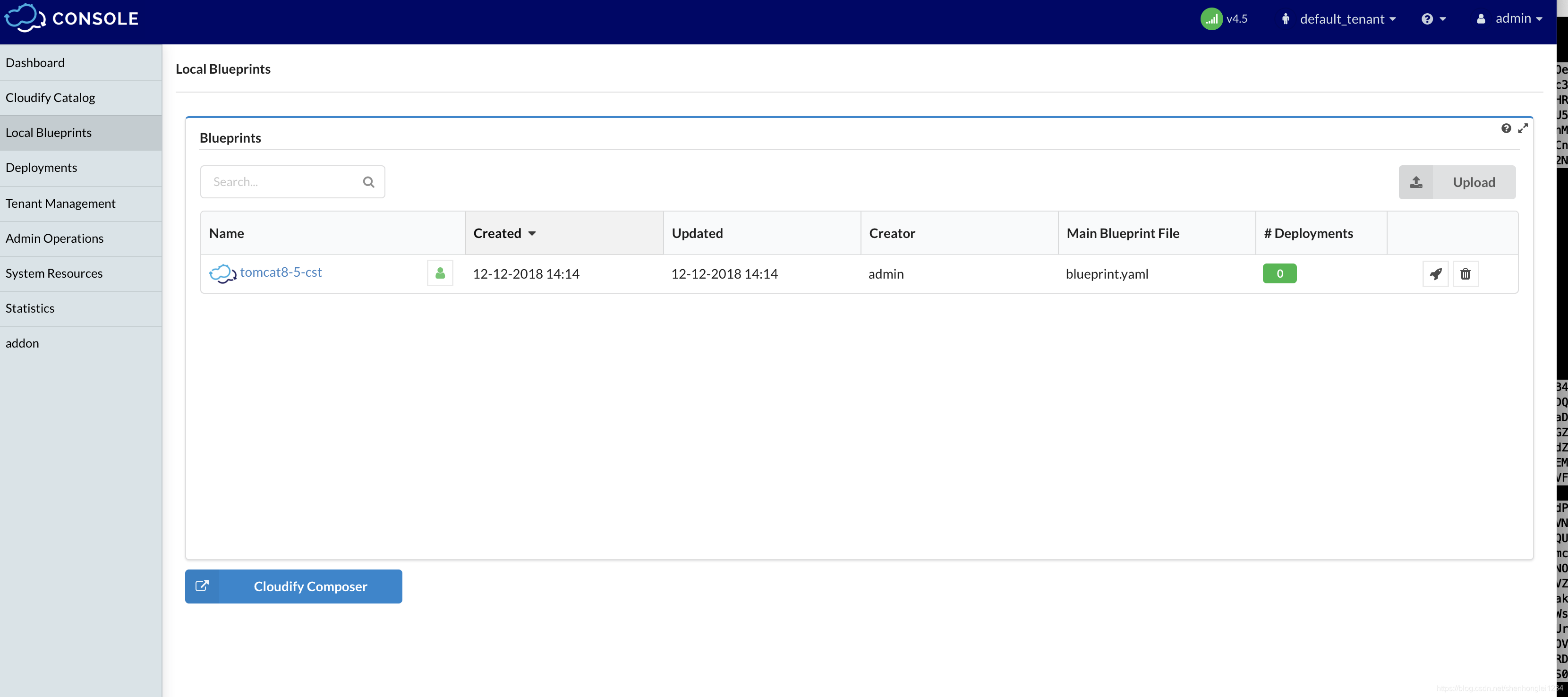Click the tomcat8-5-cst blueprint cloud icon
1568x697 pixels.
click(222, 272)
